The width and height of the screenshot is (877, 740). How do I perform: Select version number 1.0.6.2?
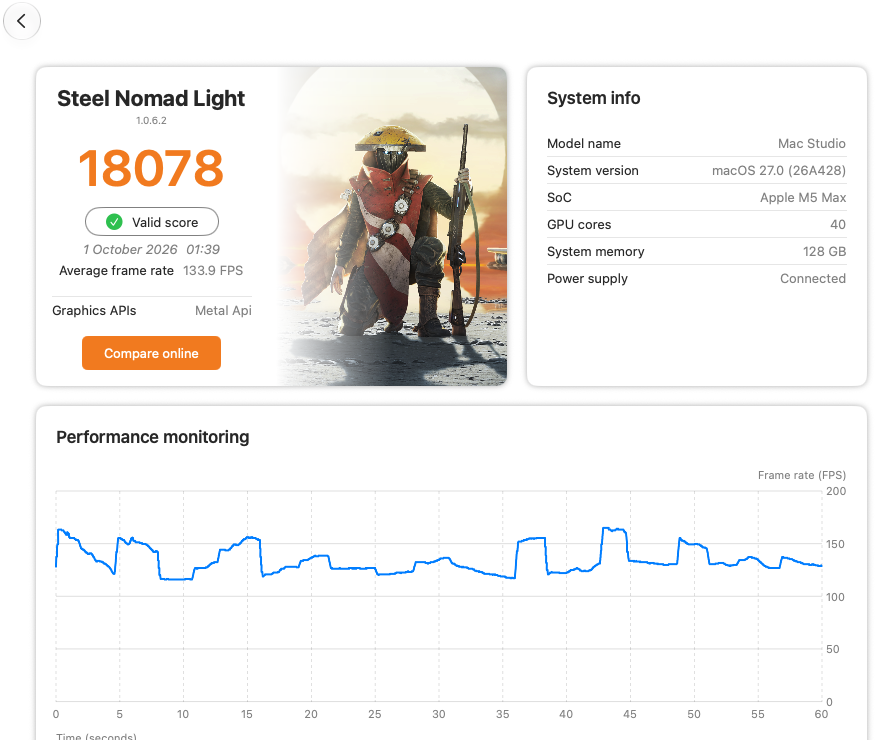[x=151, y=120]
